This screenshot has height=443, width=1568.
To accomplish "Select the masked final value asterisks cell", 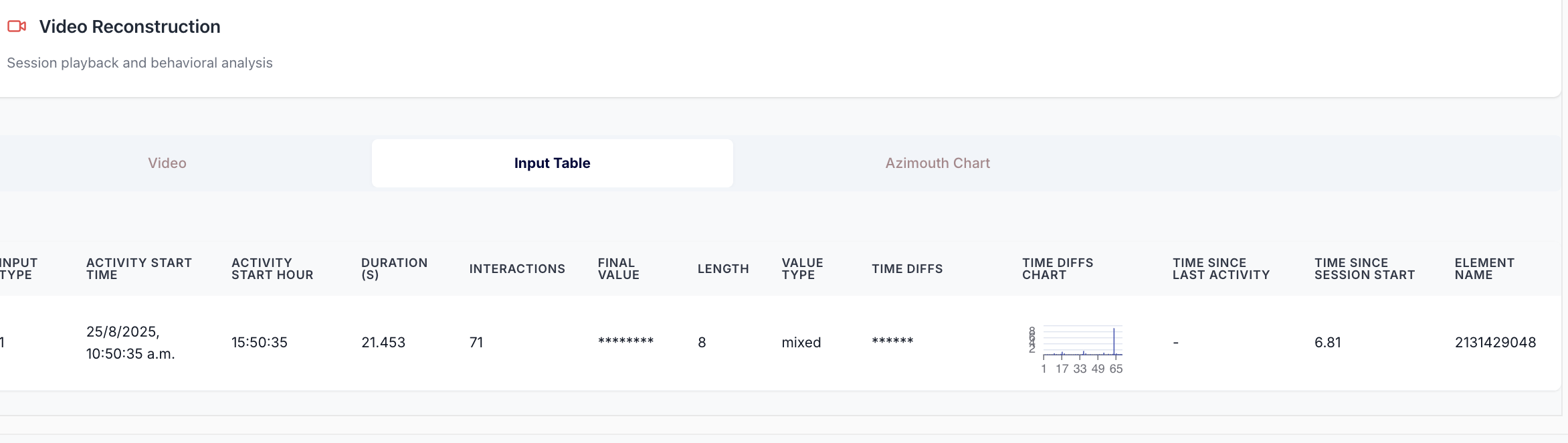I will [625, 342].
